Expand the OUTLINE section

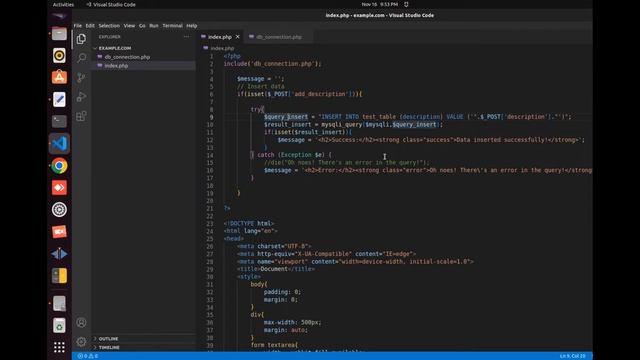[x=108, y=338]
